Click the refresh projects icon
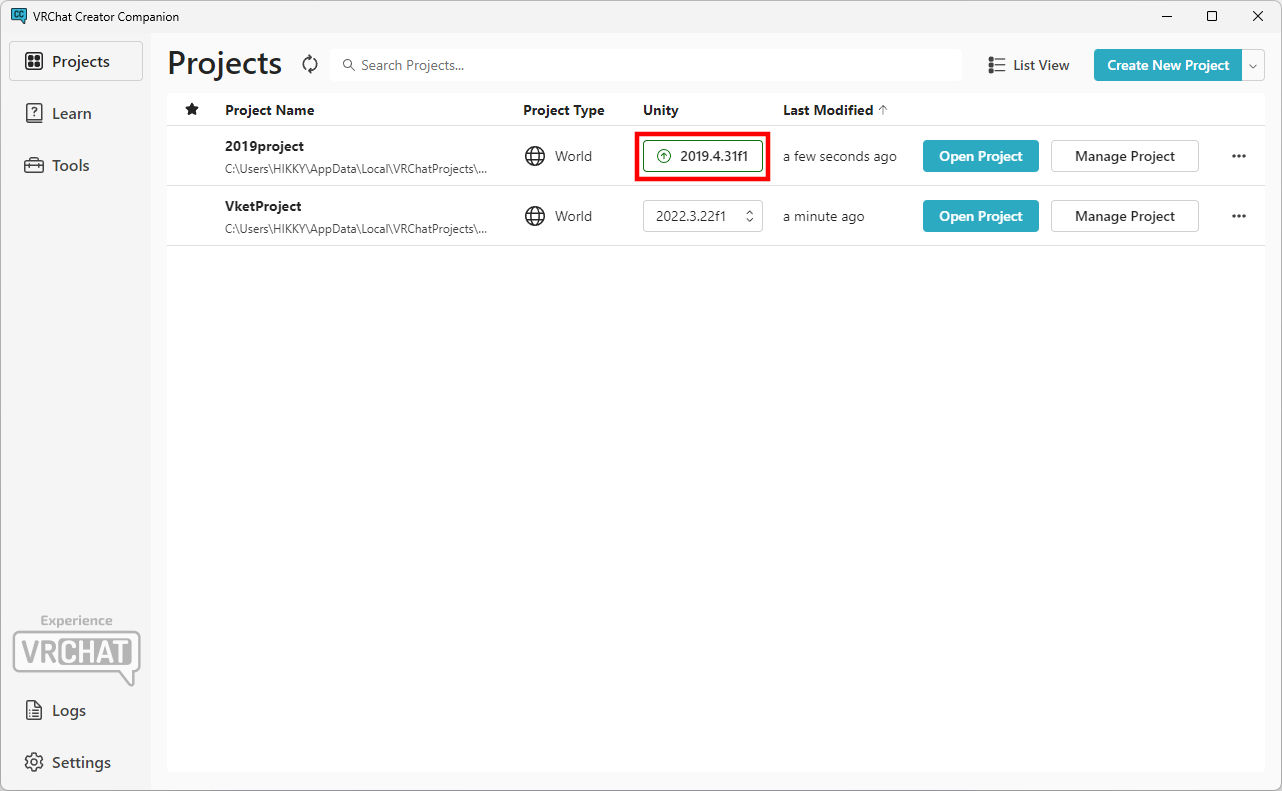 click(310, 65)
